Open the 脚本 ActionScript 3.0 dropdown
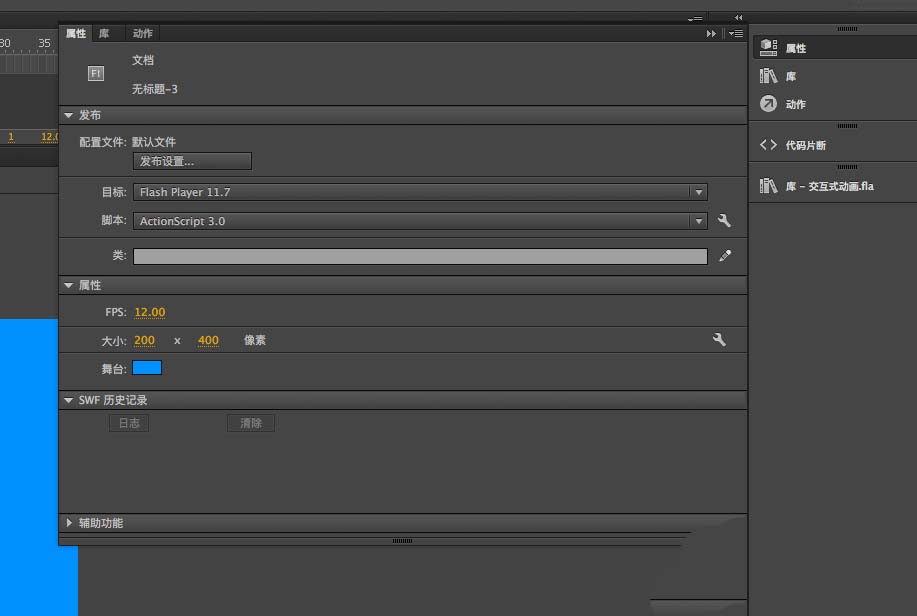Screen dimensions: 917x616 [x=420, y=221]
